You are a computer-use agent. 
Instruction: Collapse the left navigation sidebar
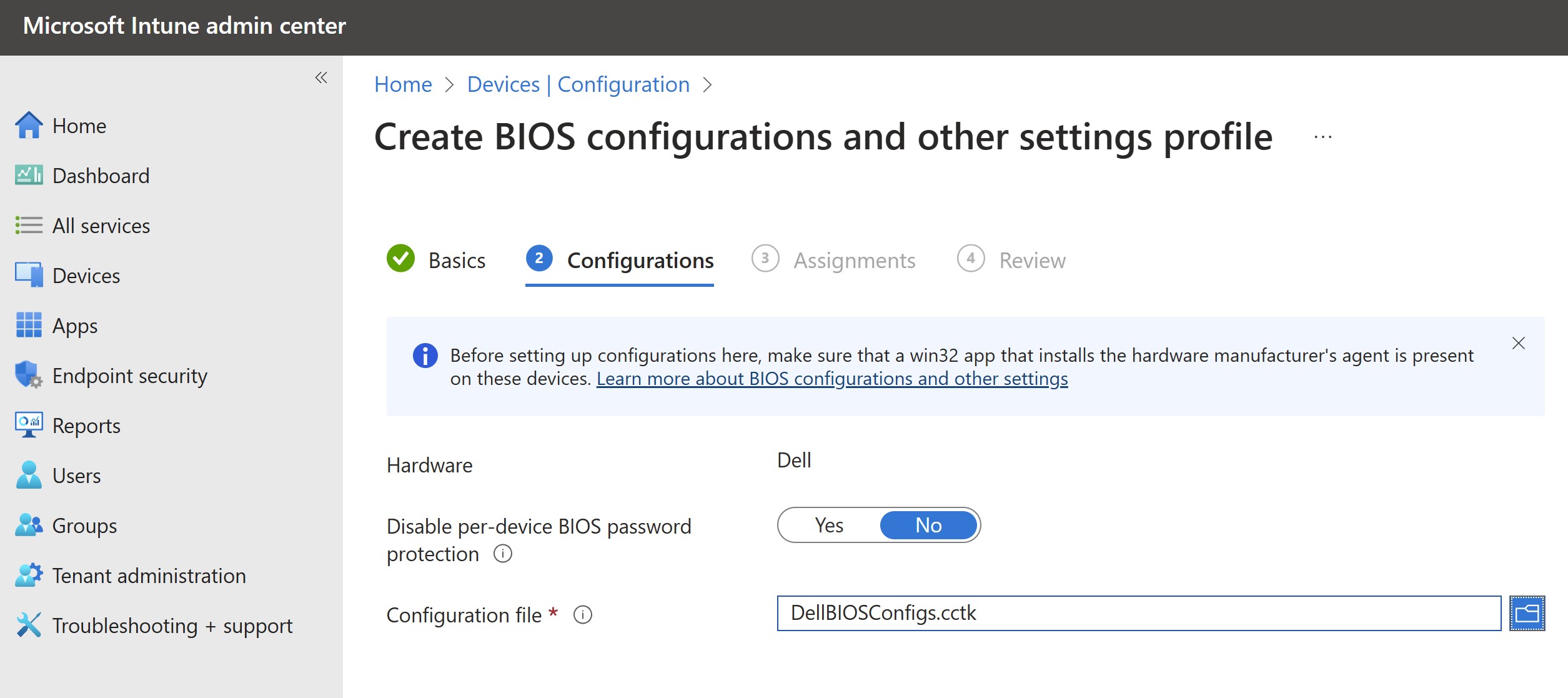click(x=321, y=77)
